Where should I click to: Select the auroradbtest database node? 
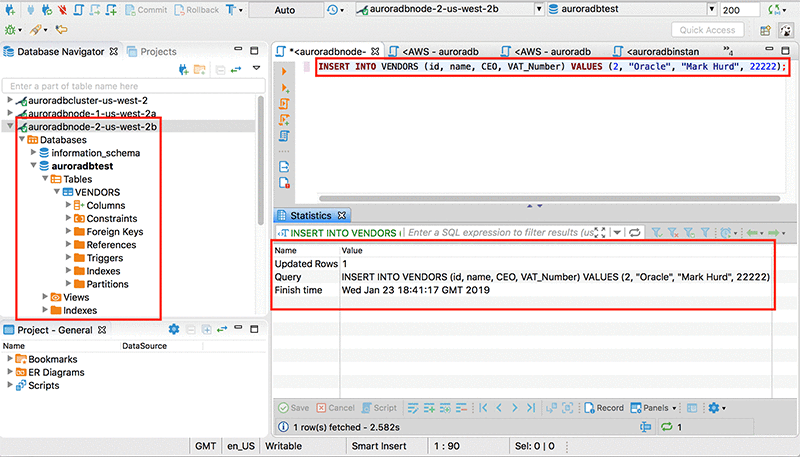click(x=82, y=166)
